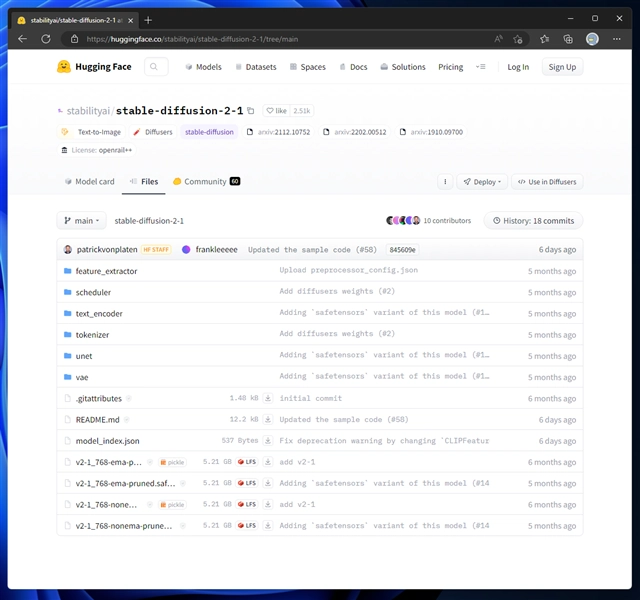Select the Files tab
Viewport: 640px width, 600px height.
click(x=144, y=182)
